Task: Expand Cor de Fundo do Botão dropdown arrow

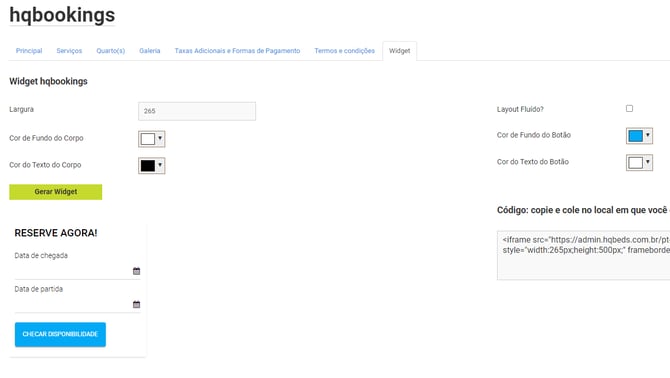Action: tap(648, 135)
